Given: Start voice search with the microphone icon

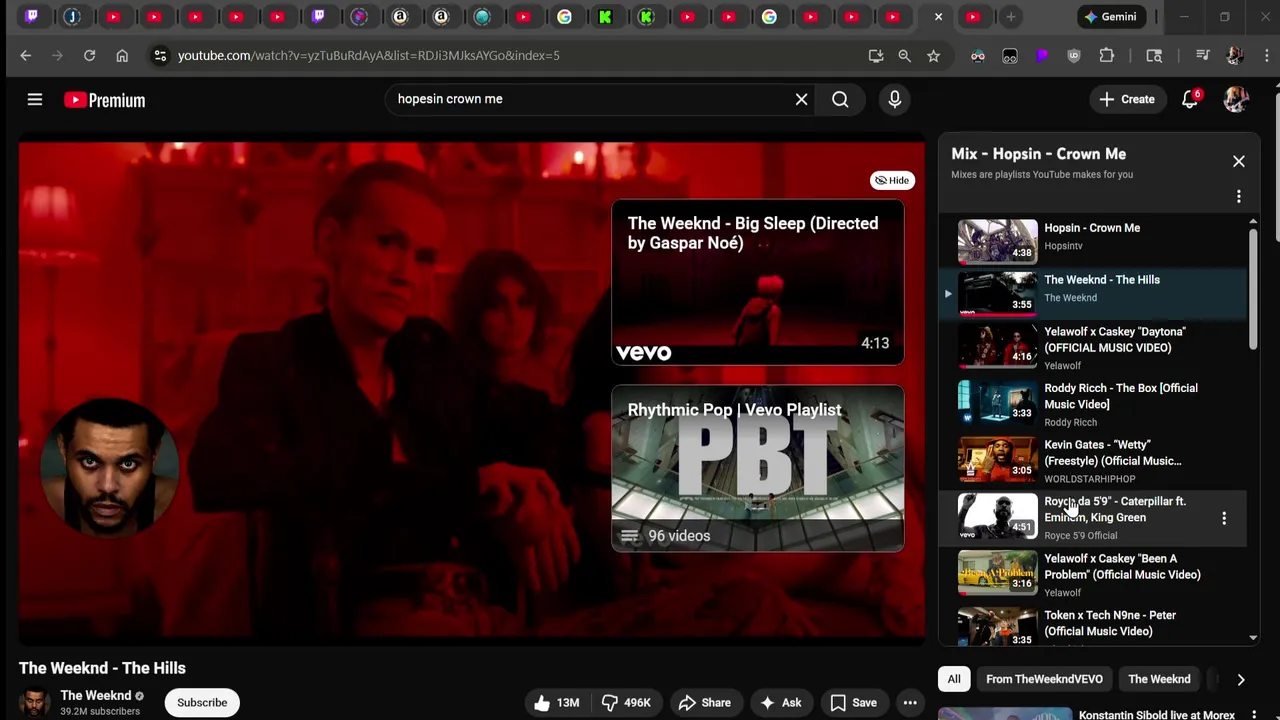Looking at the screenshot, I should click(x=894, y=99).
